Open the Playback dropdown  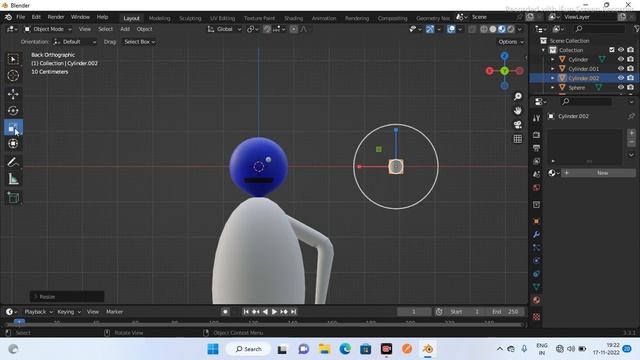click(x=38, y=311)
